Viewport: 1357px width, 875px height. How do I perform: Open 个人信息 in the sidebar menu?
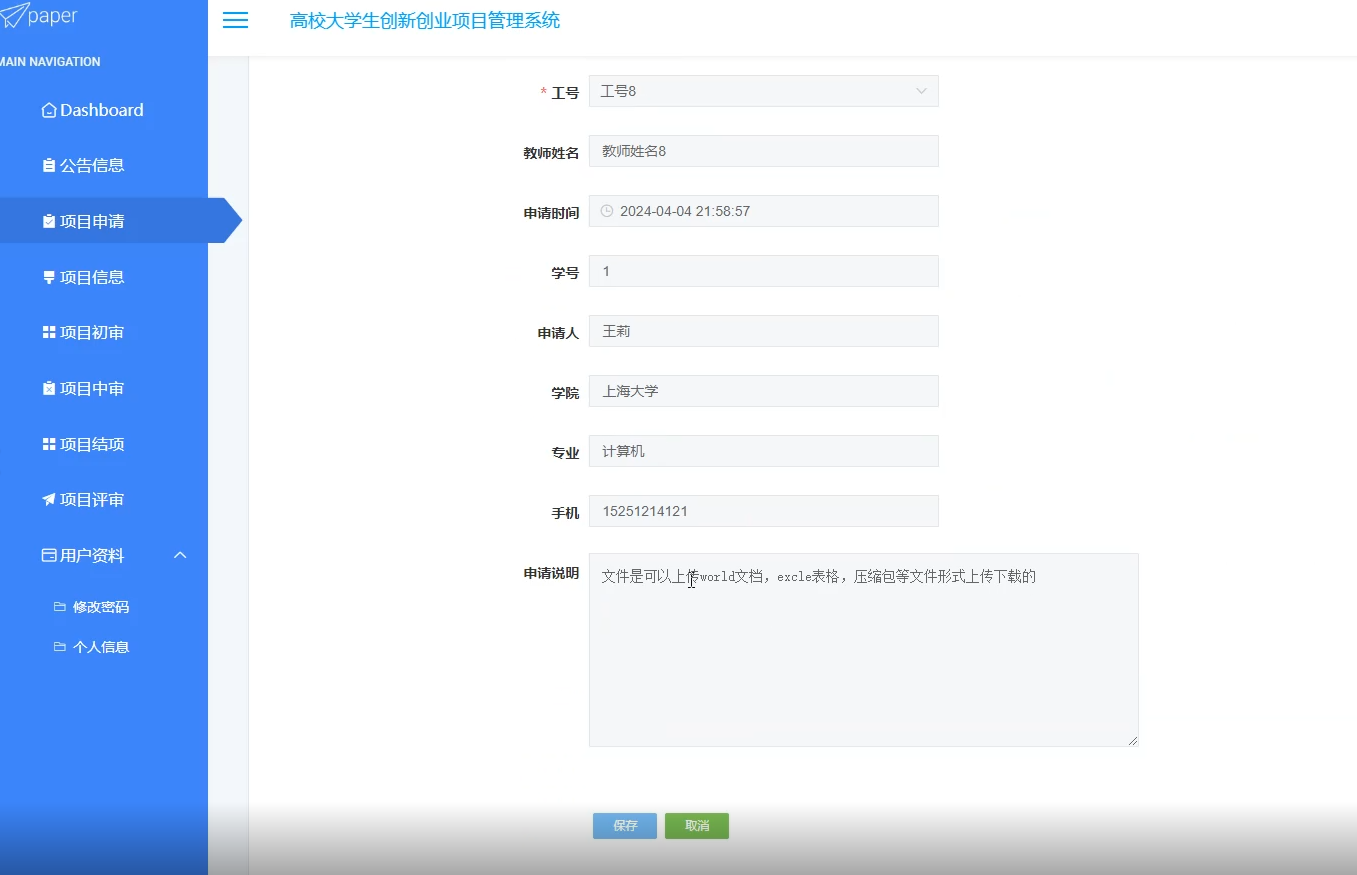[100, 646]
